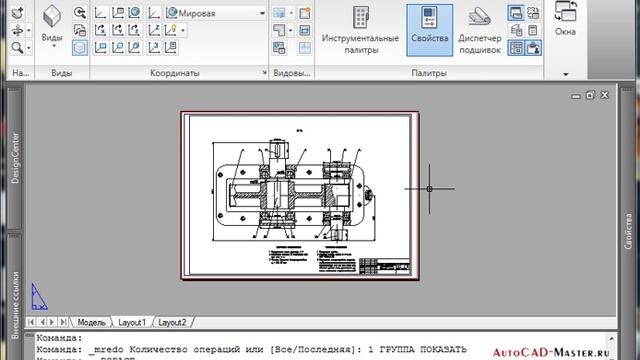This screenshot has width=640, height=360.
Task: Click the drawing title block stamp
Action: point(384,266)
